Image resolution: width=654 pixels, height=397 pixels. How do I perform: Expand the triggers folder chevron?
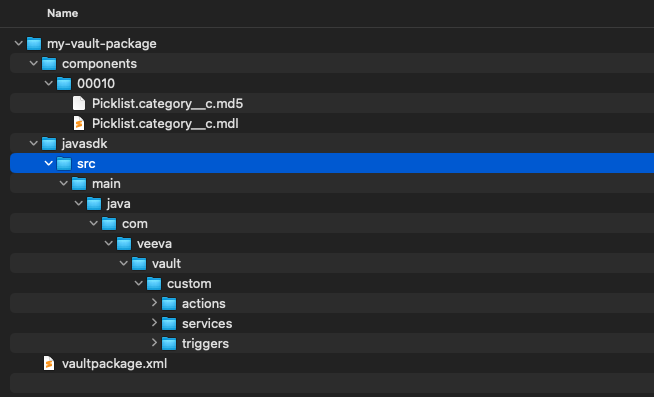point(154,343)
